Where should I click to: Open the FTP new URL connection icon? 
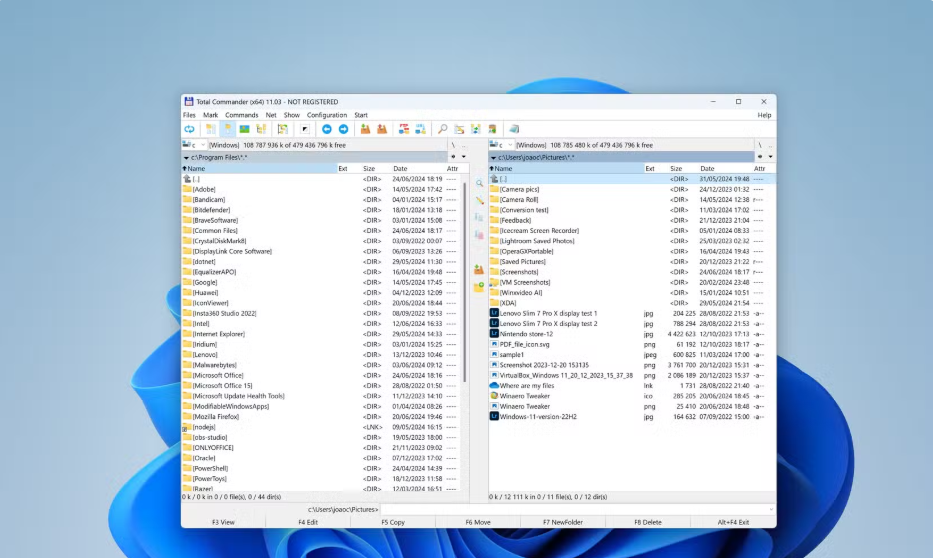coord(421,129)
